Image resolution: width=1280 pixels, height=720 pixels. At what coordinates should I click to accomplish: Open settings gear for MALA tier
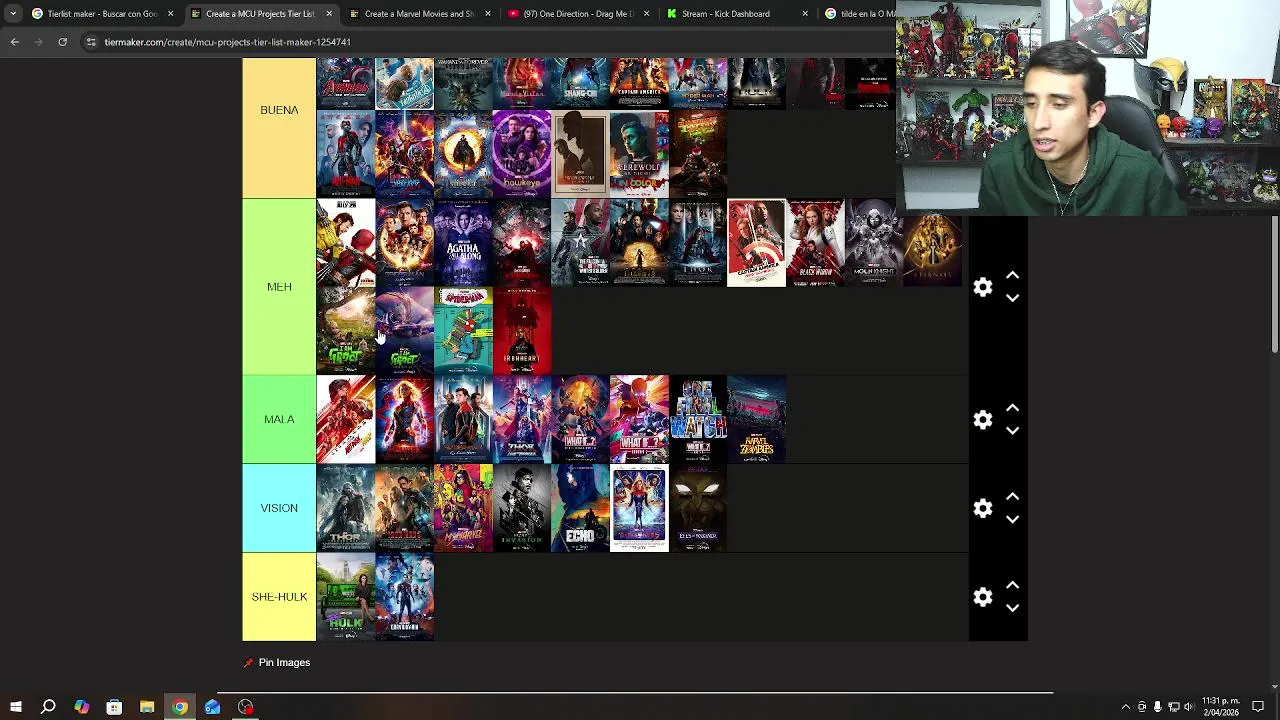pyautogui.click(x=983, y=420)
